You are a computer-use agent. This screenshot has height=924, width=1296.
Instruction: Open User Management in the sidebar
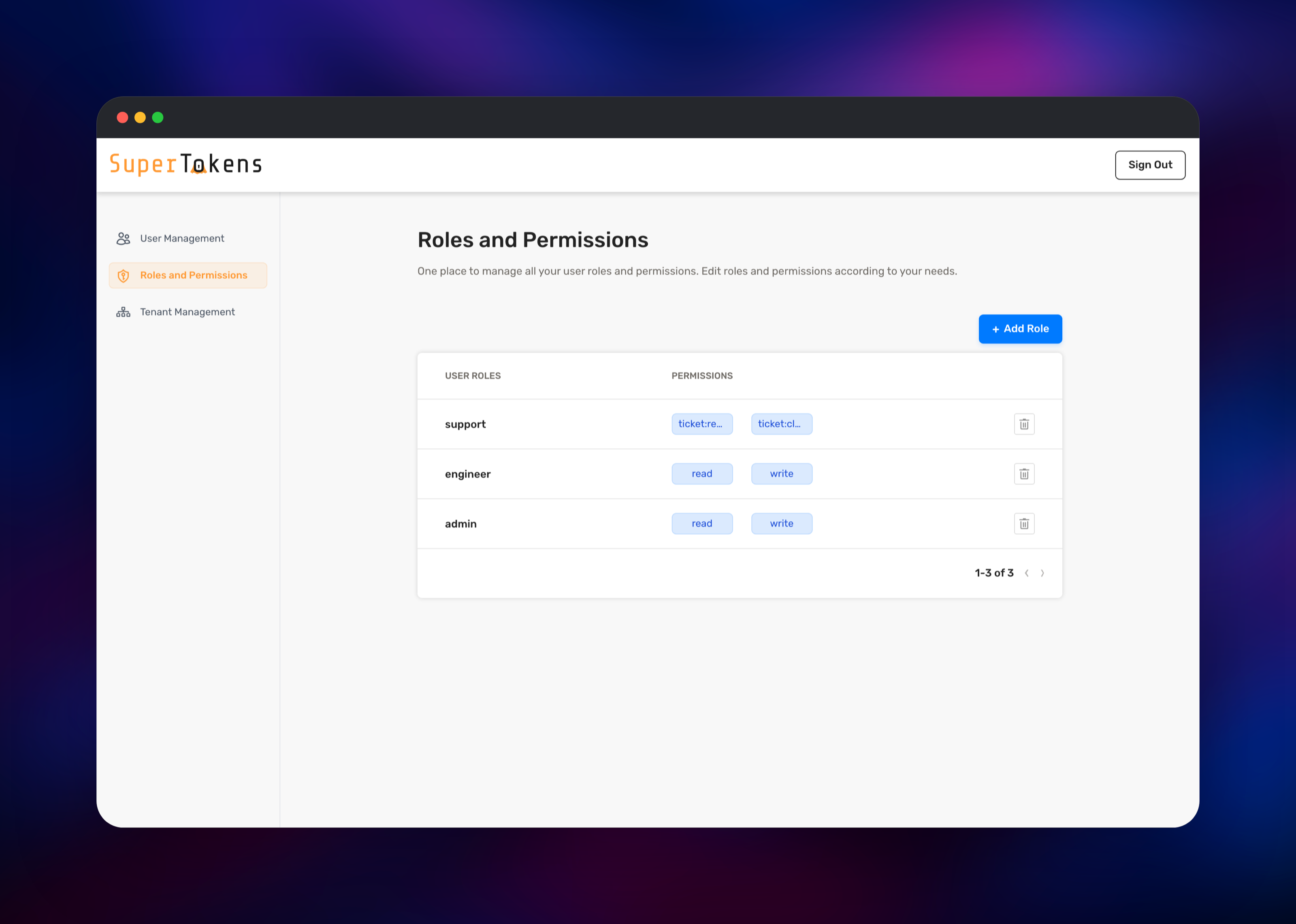(x=188, y=239)
